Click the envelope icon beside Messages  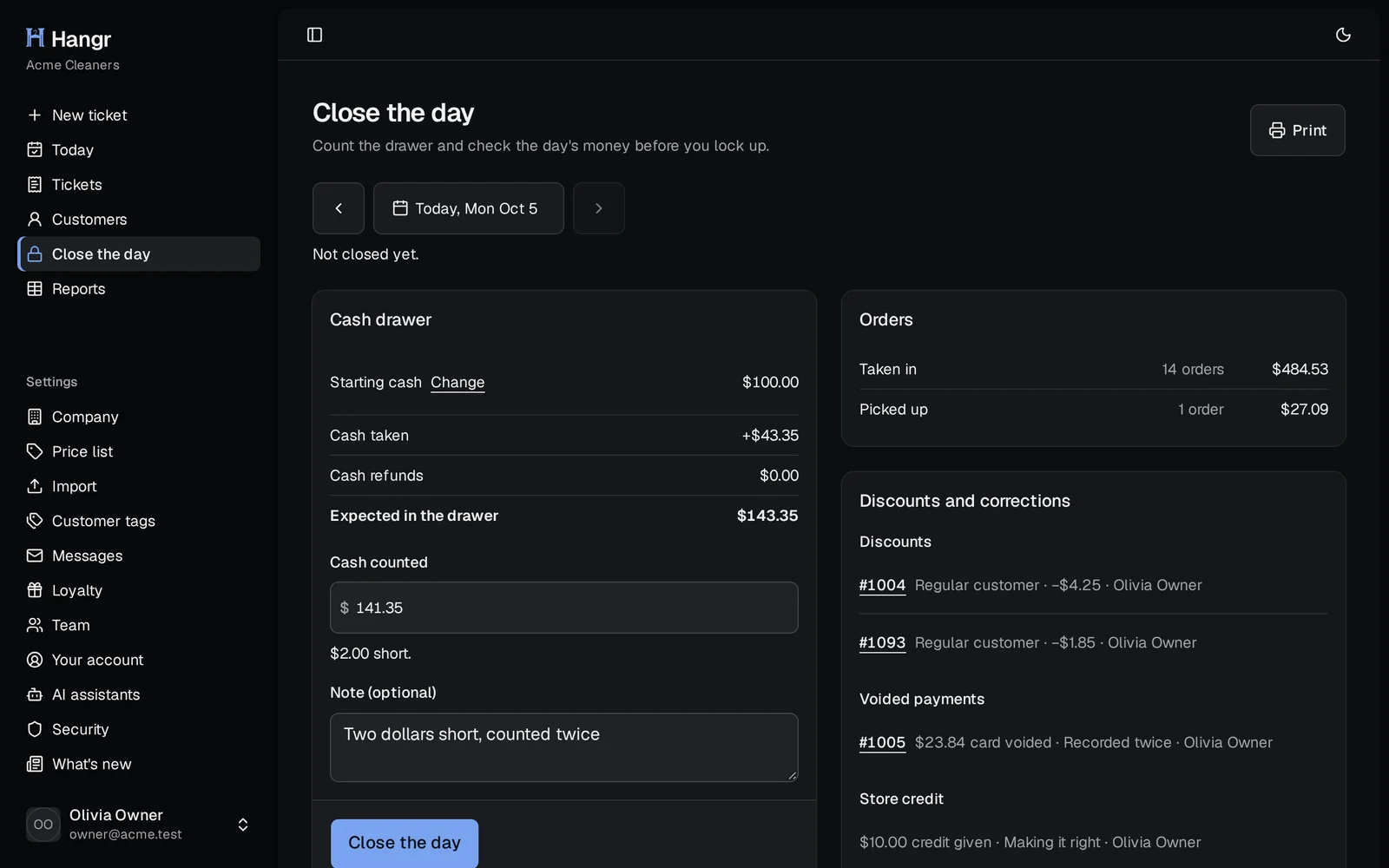(x=35, y=556)
